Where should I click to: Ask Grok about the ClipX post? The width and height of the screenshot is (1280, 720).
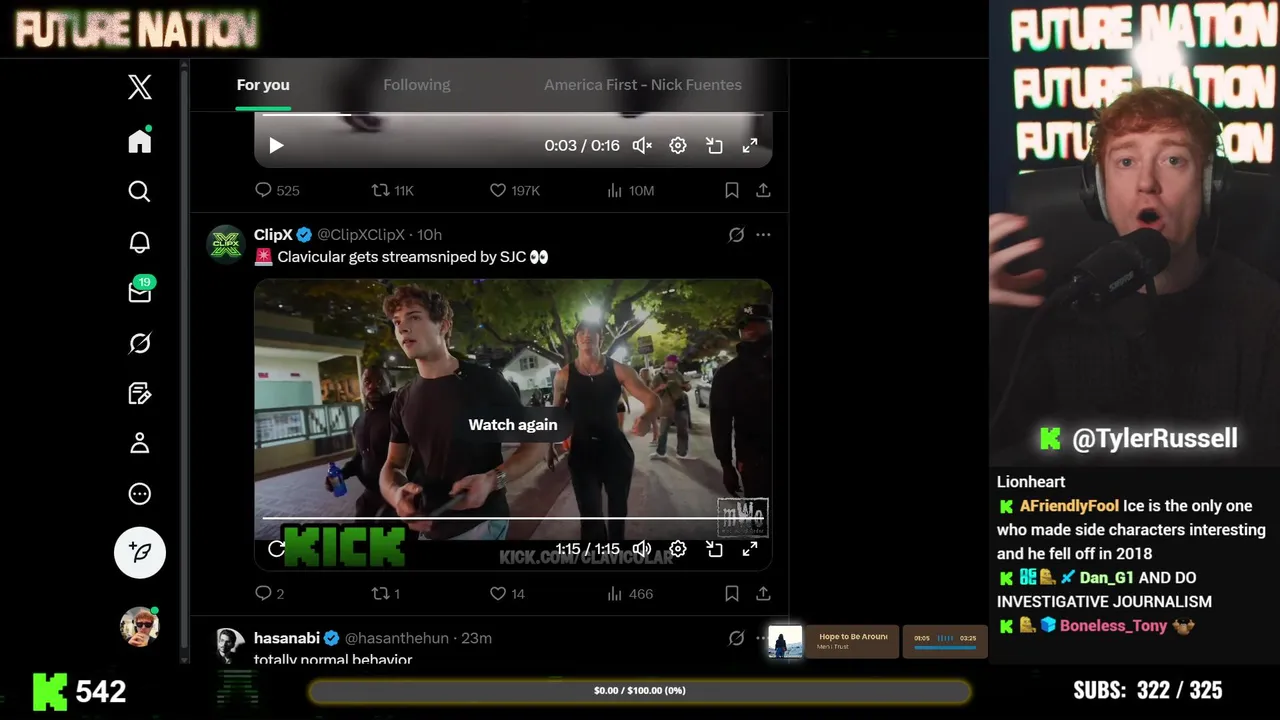coord(736,235)
